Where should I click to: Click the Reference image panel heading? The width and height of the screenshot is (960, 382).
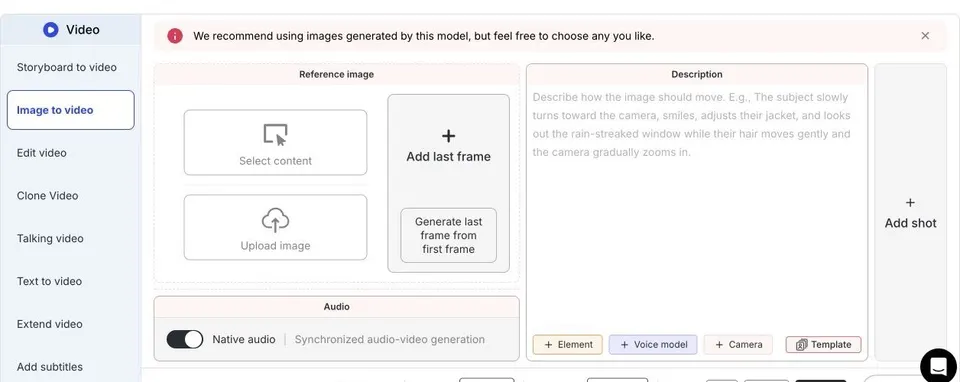(336, 75)
